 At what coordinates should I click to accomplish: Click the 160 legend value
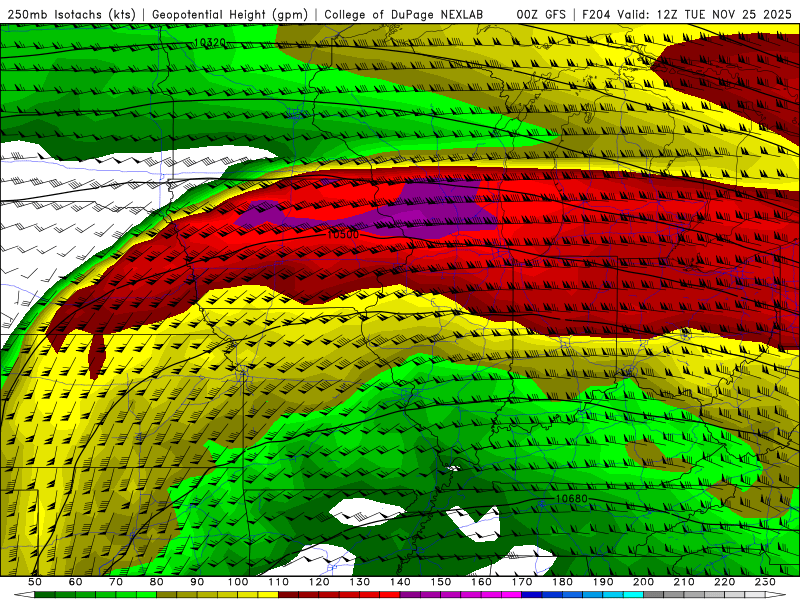481,582
